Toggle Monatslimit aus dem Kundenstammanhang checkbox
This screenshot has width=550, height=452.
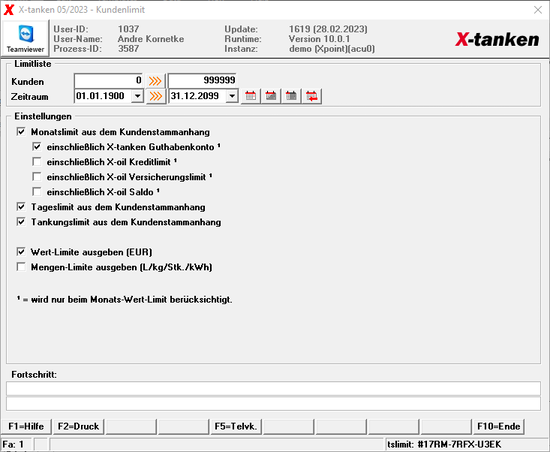pyautogui.click(x=21, y=131)
